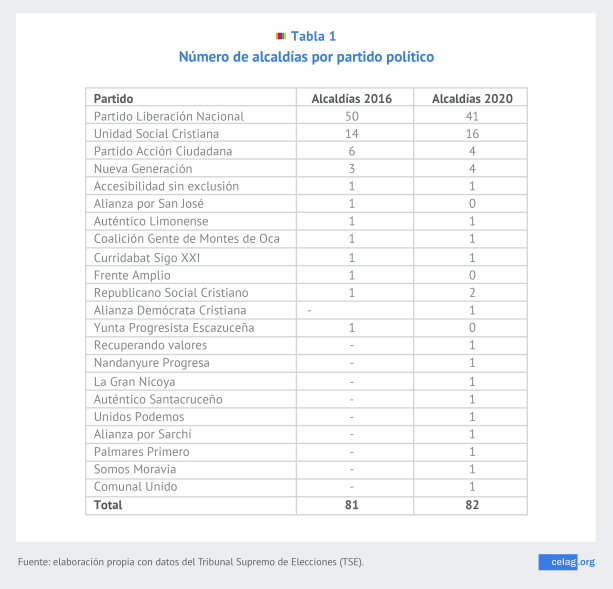Select the Partido Acción Ciudadana cell
The height and width of the screenshot is (589, 613).
(x=163, y=151)
